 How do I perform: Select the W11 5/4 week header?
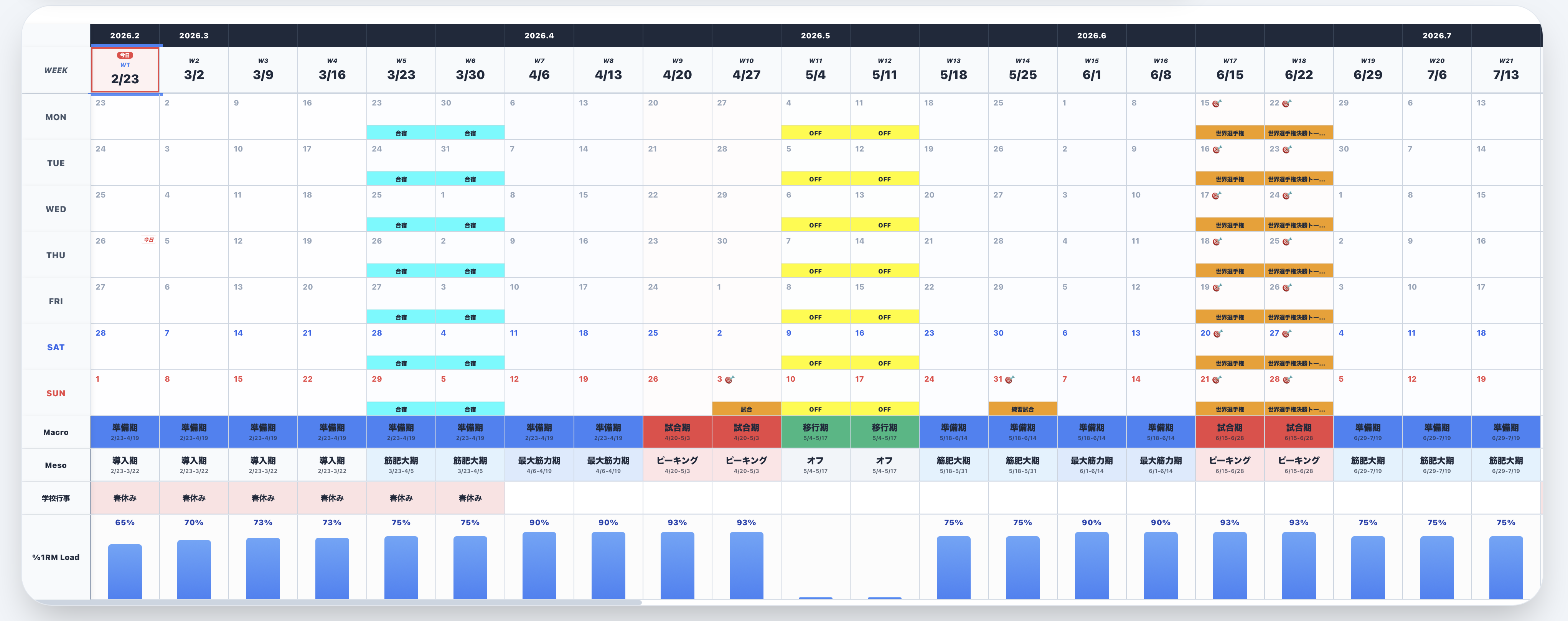815,70
